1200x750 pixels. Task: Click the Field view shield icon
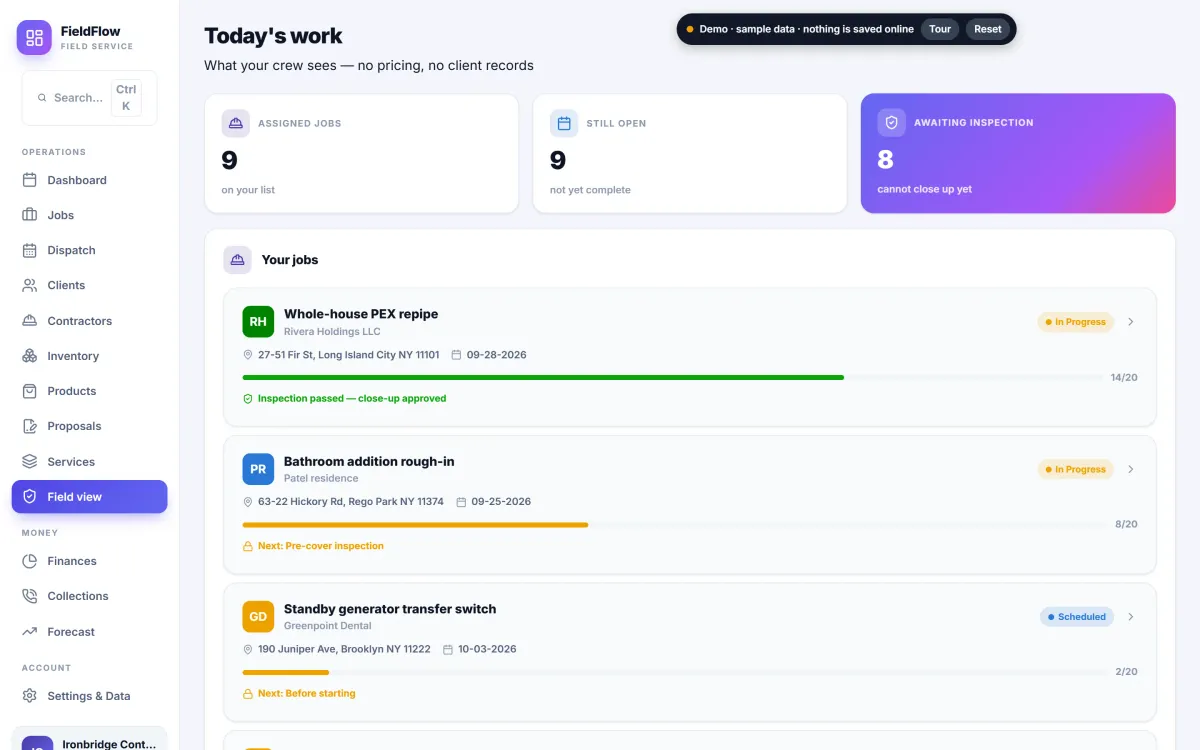click(x=30, y=497)
